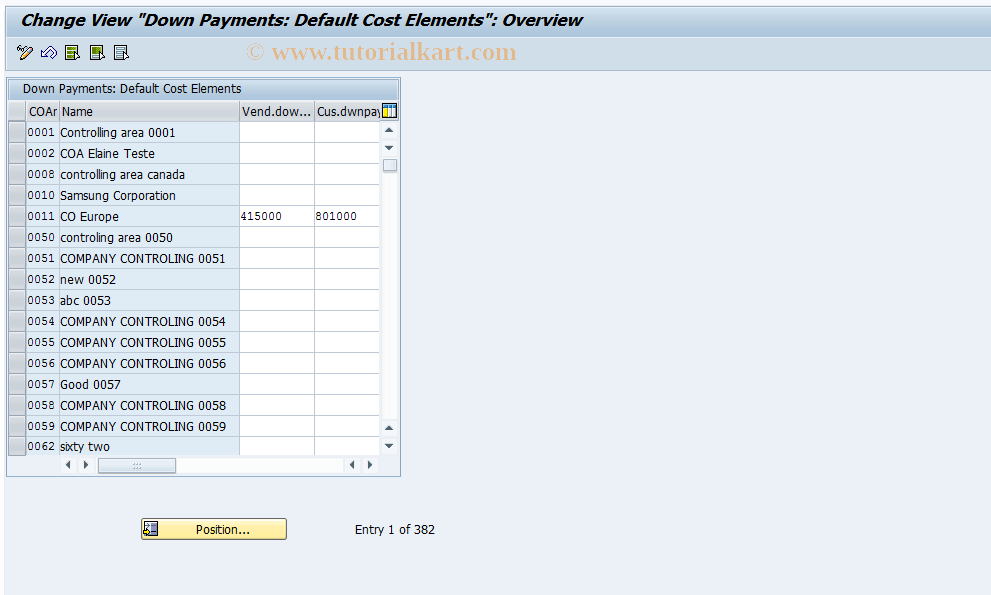The width and height of the screenshot is (991, 595).
Task: Click the COAr column header
Action: (42, 111)
